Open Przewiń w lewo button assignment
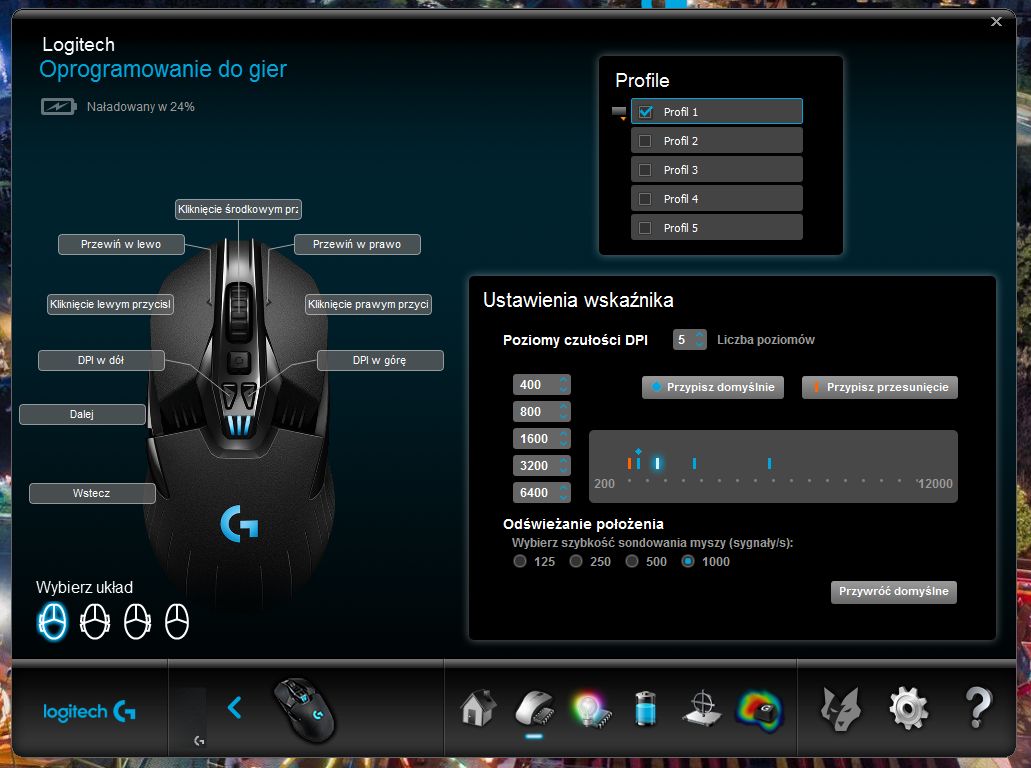1031x768 pixels. tap(121, 244)
